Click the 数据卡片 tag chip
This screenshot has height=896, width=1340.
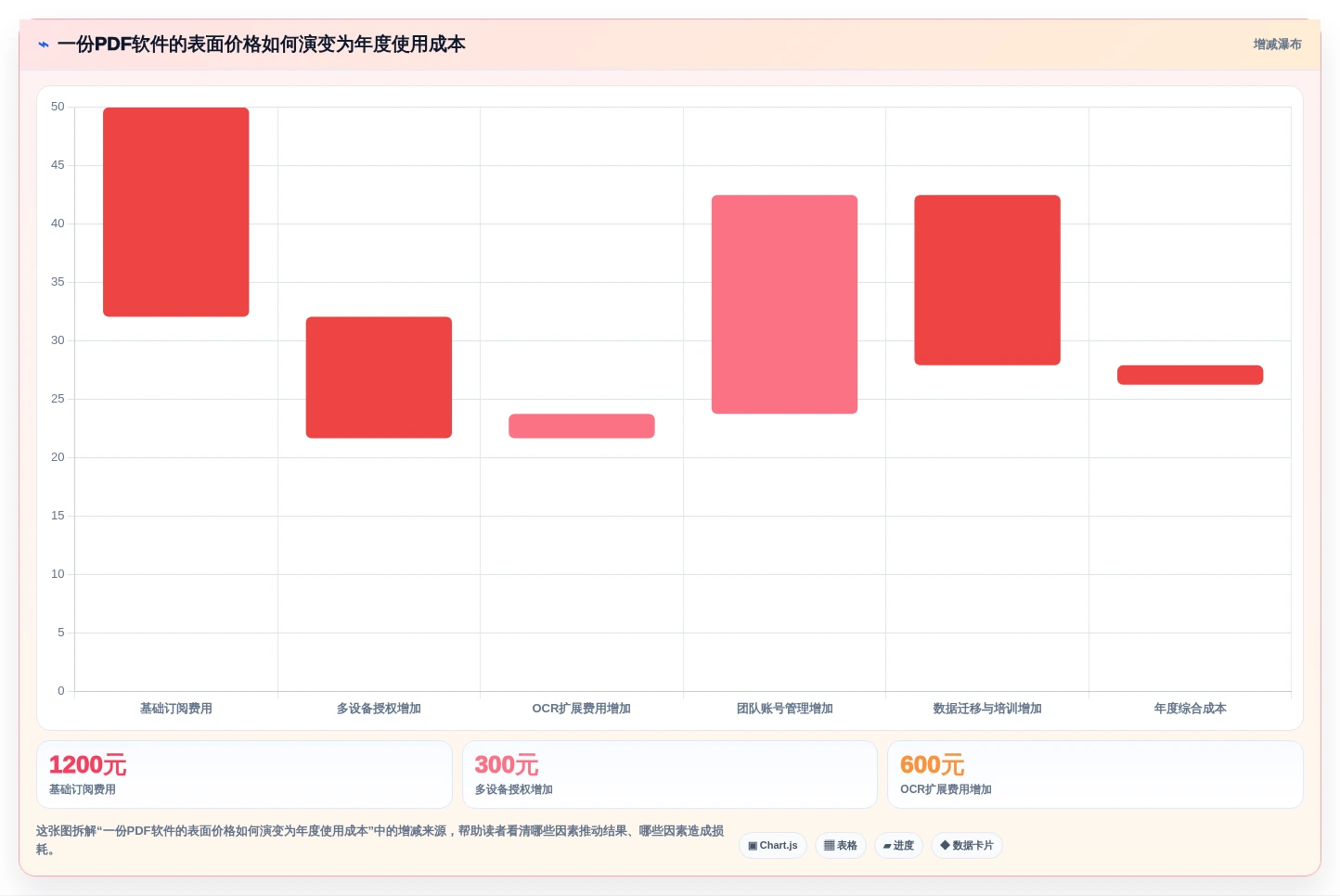pos(967,846)
